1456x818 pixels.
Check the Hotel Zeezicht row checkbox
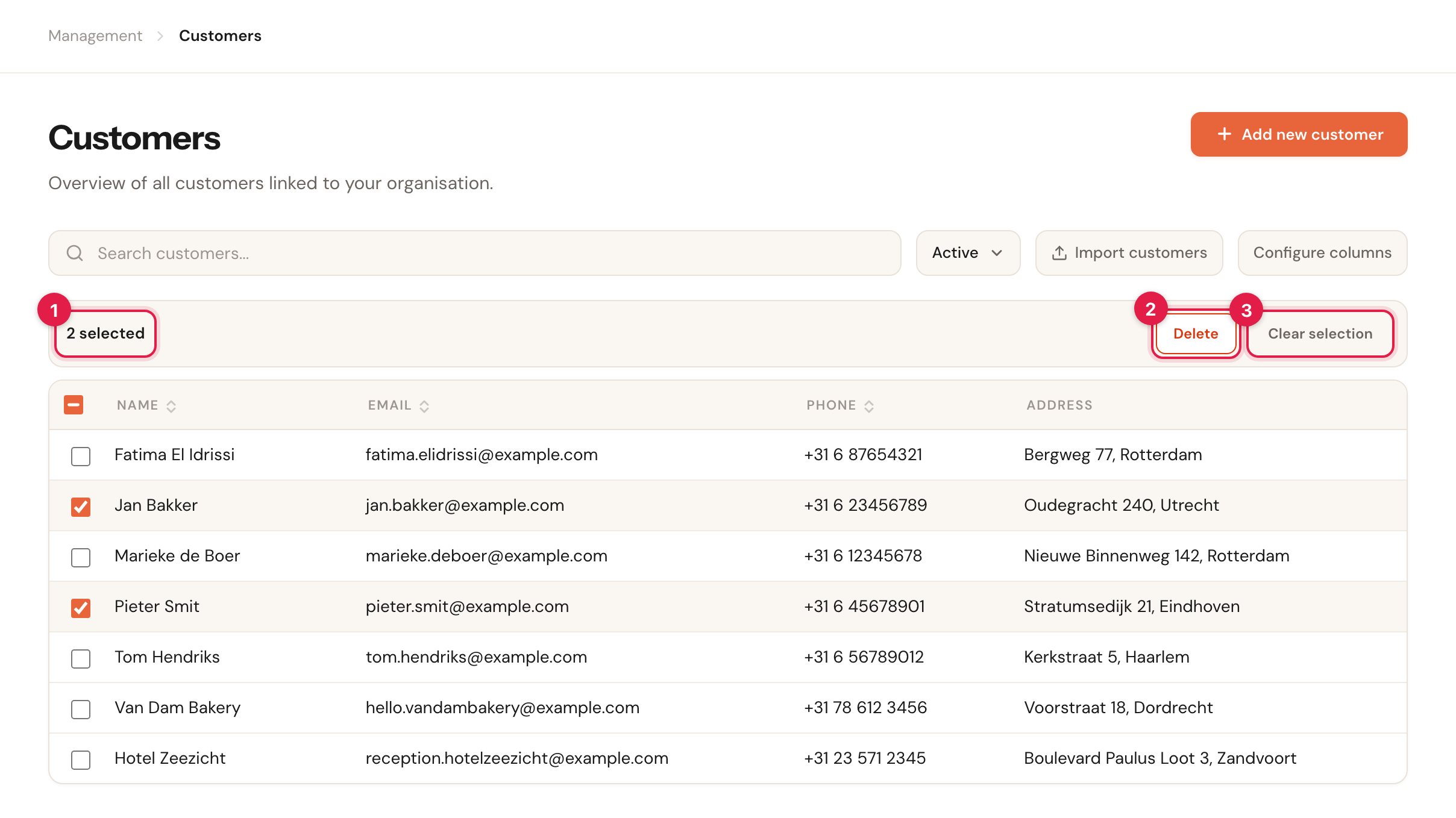[x=81, y=760]
